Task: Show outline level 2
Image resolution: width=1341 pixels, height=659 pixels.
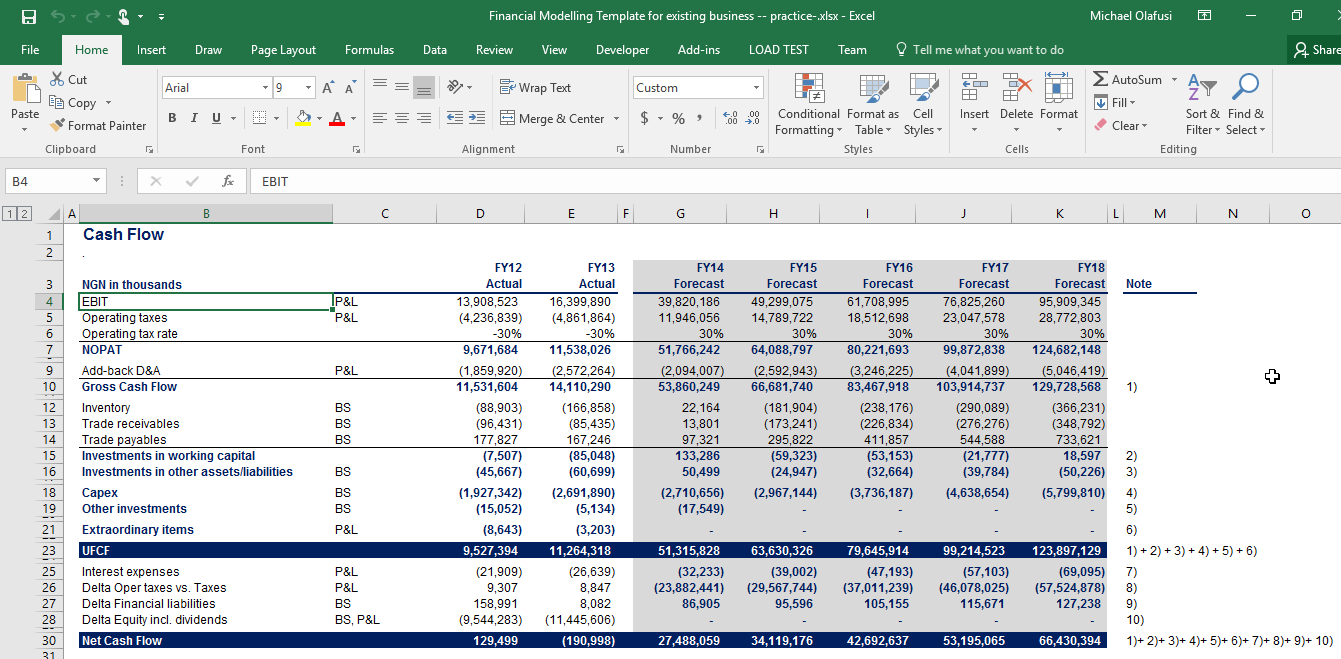Action: coord(24,213)
